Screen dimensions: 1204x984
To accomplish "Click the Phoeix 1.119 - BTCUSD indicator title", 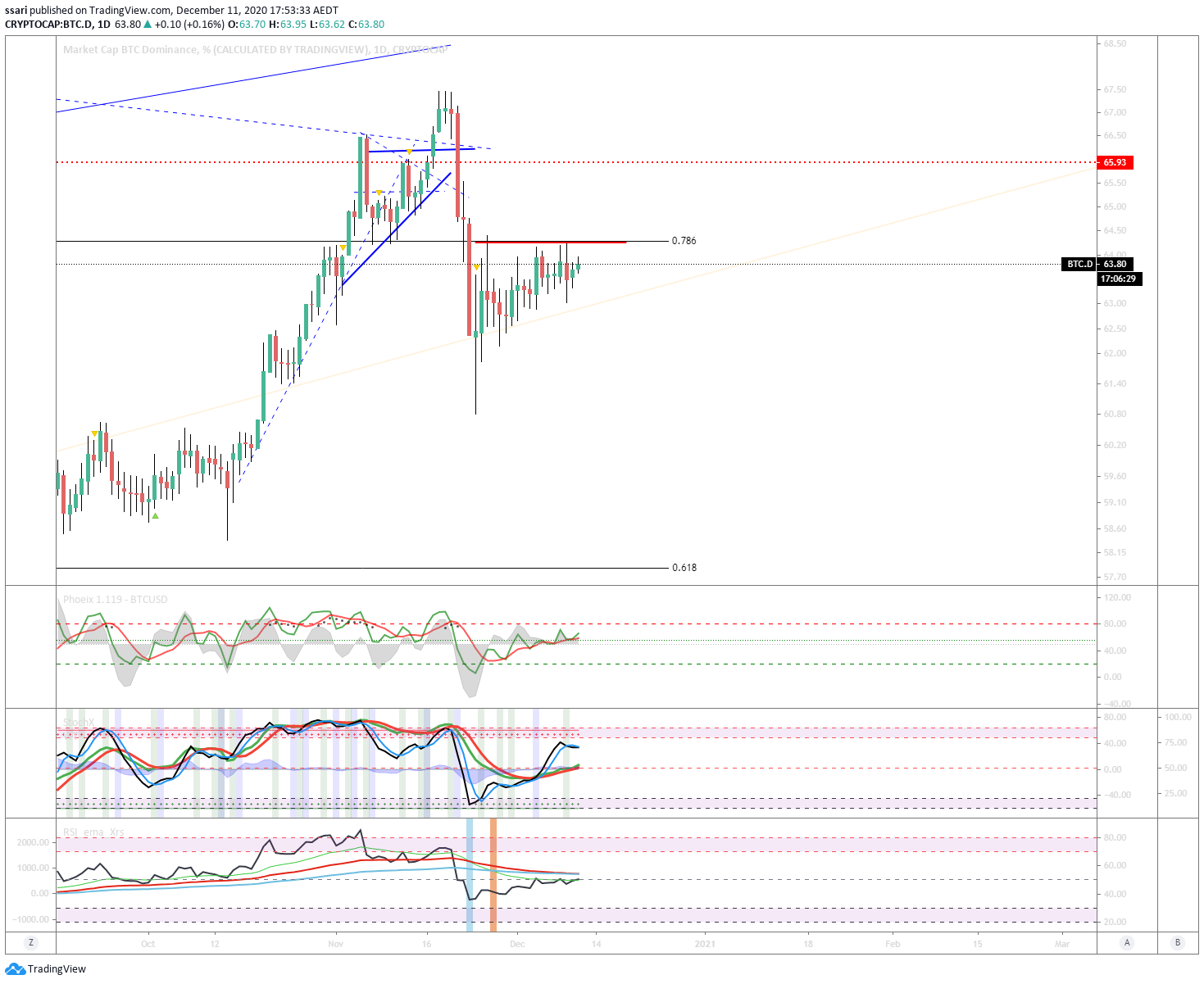I will coord(115,600).
